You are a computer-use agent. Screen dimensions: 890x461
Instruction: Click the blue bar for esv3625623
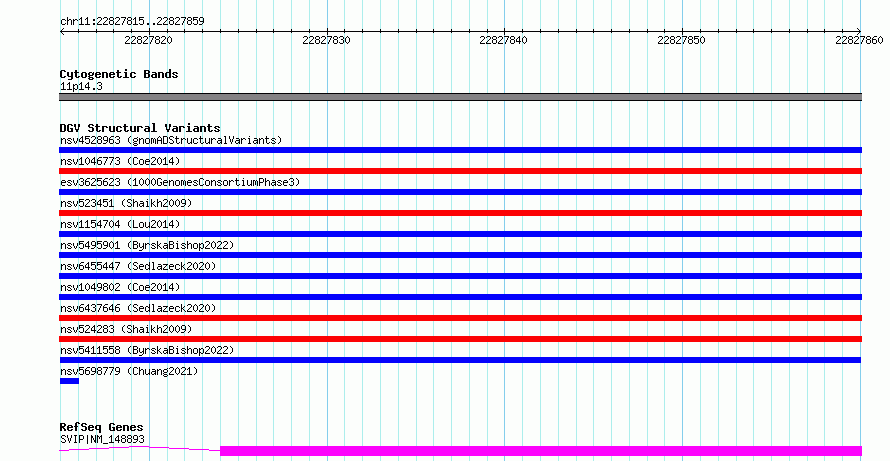(x=460, y=192)
